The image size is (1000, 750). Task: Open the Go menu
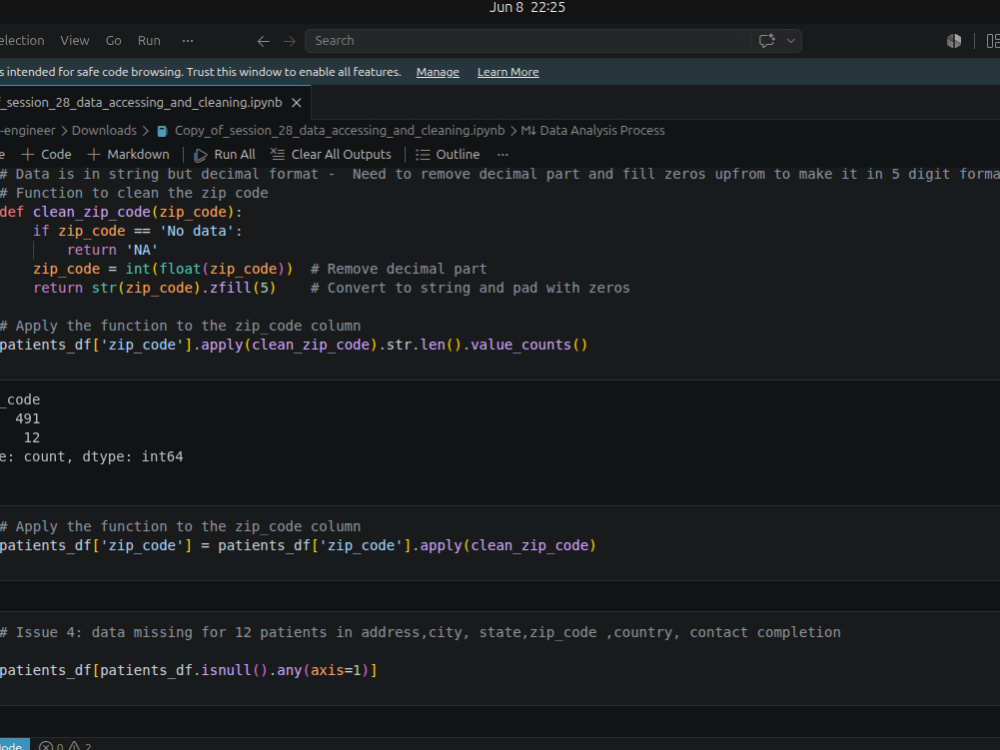(x=114, y=41)
